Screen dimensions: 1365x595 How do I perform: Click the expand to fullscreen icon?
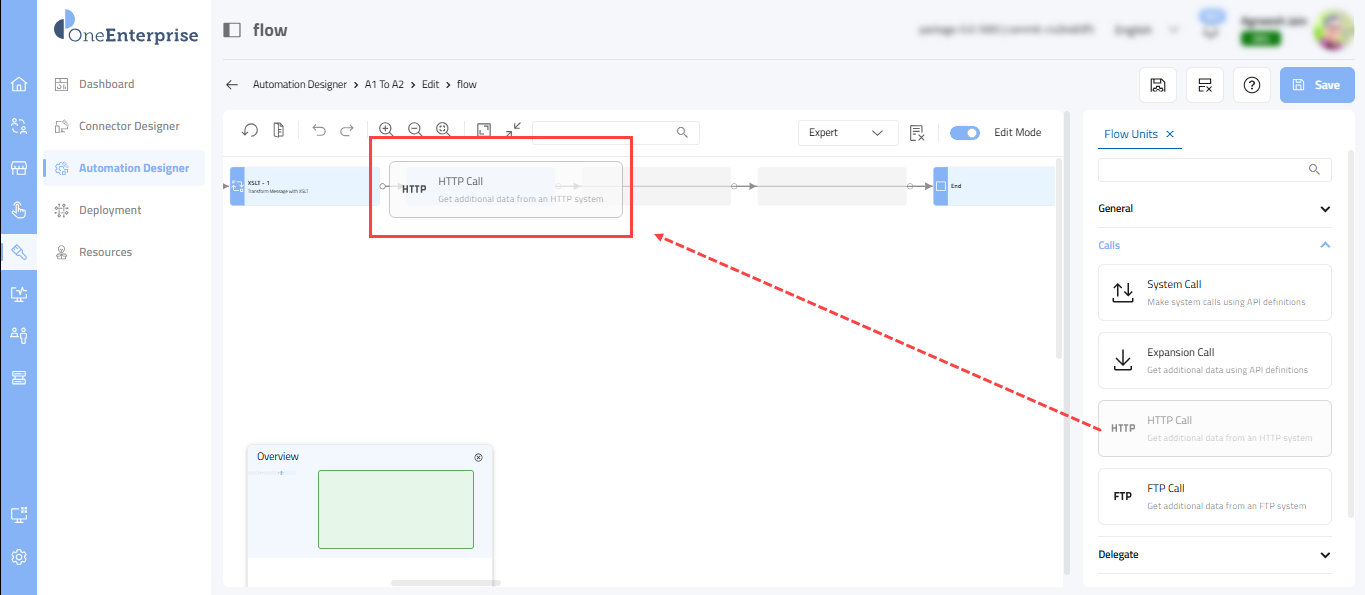point(484,130)
